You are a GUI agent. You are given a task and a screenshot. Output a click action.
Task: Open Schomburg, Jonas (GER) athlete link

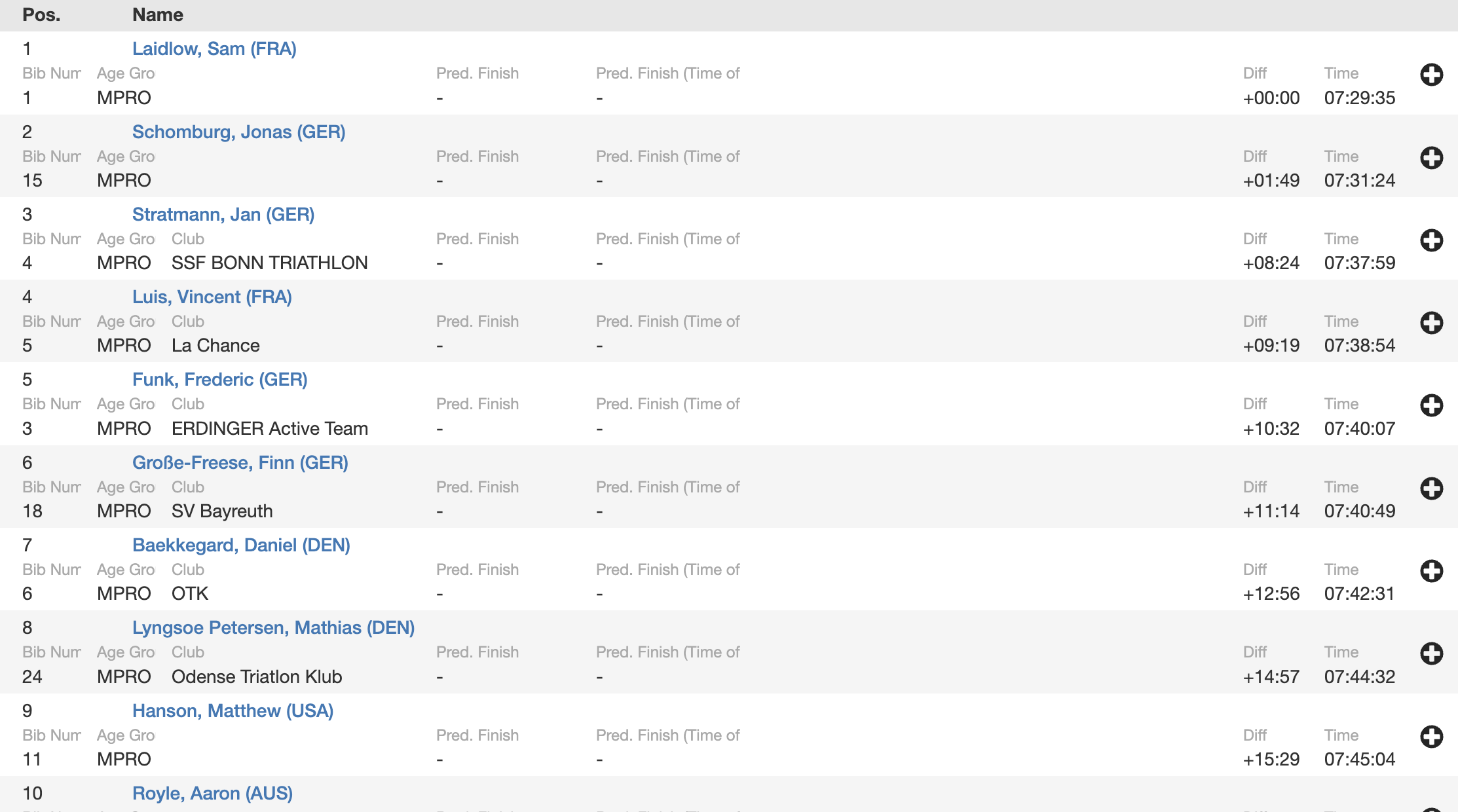pyautogui.click(x=238, y=132)
